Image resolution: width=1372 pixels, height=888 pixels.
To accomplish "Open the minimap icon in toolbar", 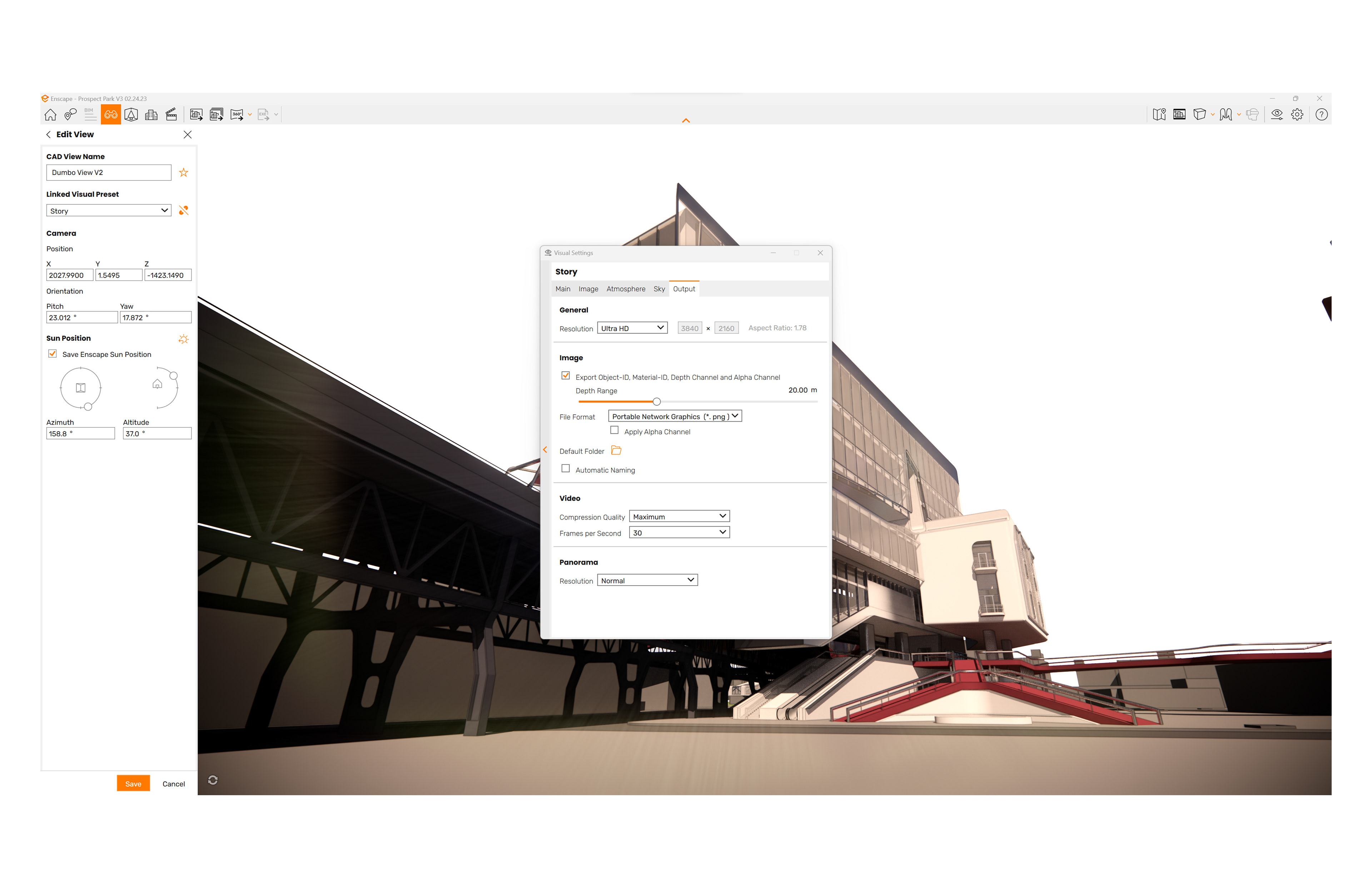I will pos(1159,115).
